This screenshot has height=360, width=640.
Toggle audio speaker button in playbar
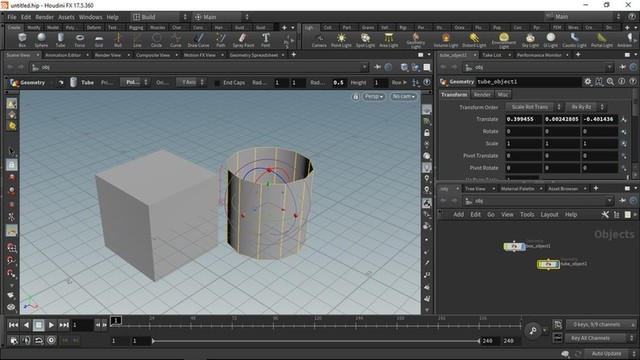(26, 340)
